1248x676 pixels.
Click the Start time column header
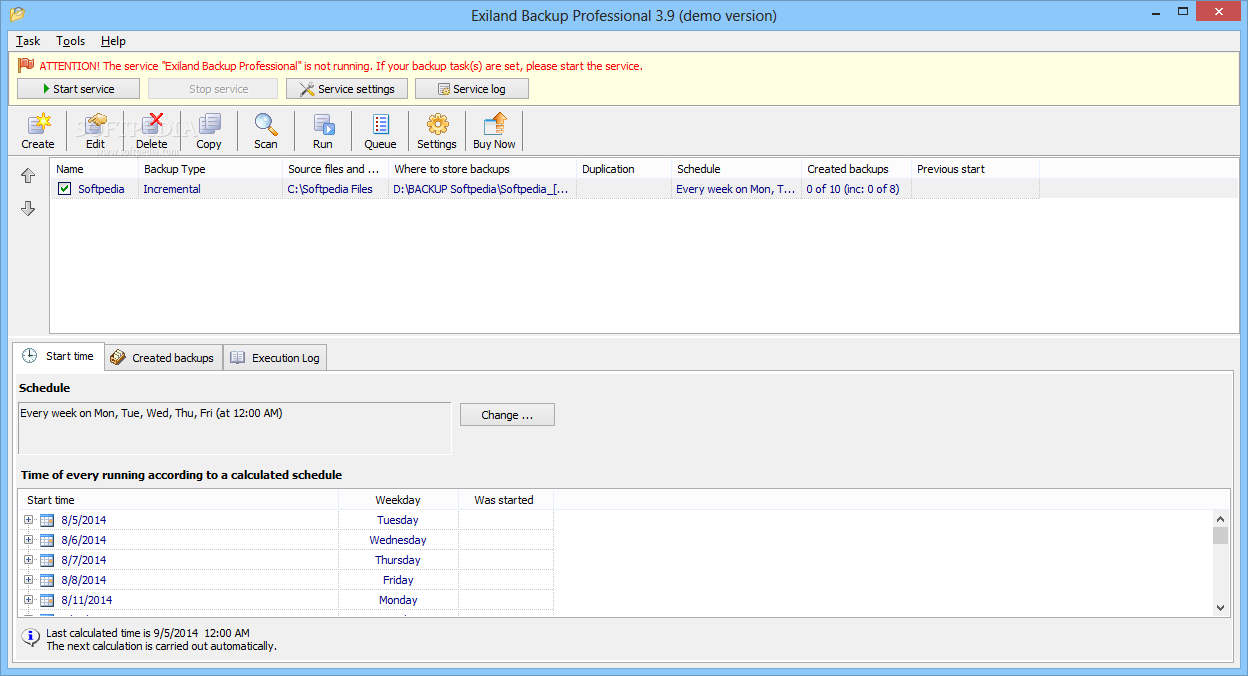[179, 500]
